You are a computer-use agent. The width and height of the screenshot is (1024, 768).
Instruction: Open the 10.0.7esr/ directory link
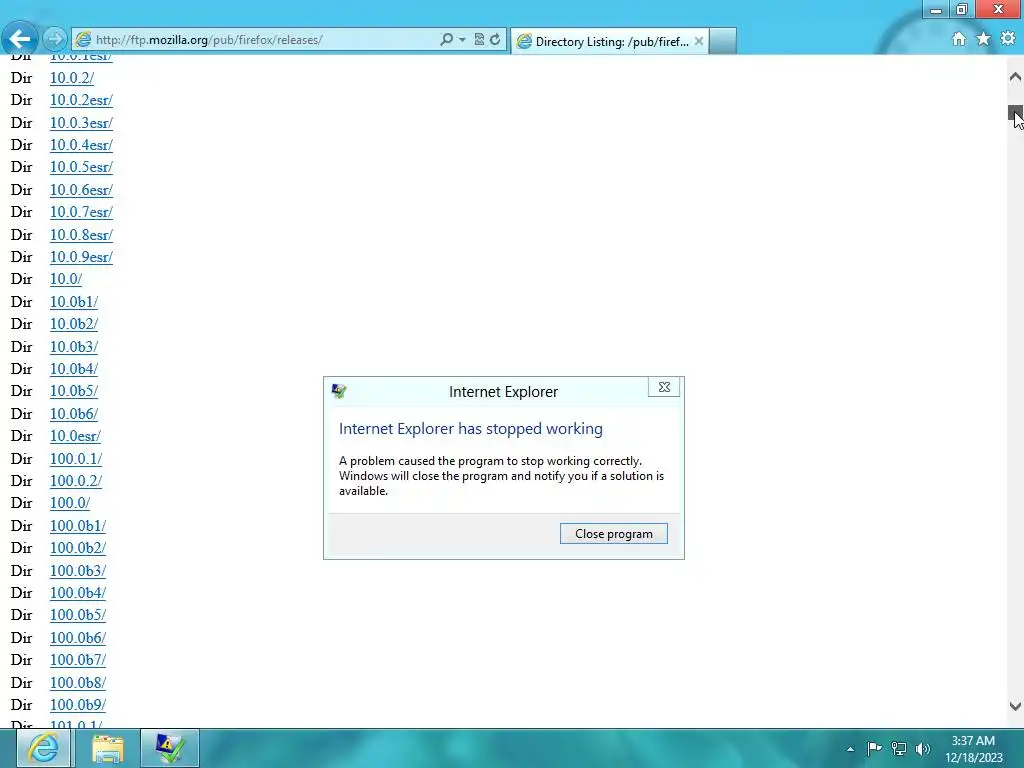click(81, 212)
